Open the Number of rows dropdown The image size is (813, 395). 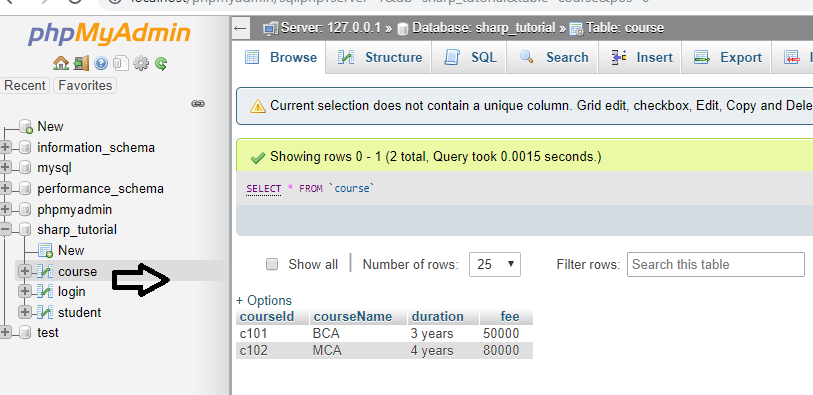(x=495, y=264)
